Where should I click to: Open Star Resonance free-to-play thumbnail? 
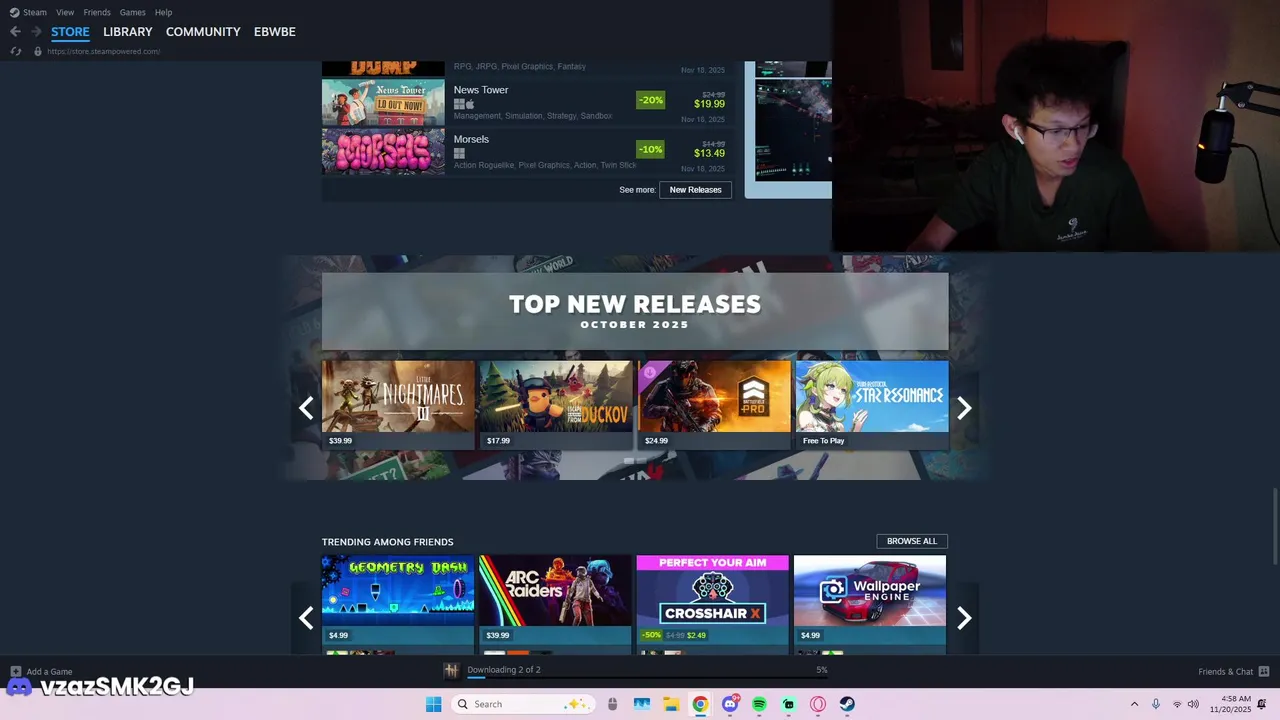(872, 405)
